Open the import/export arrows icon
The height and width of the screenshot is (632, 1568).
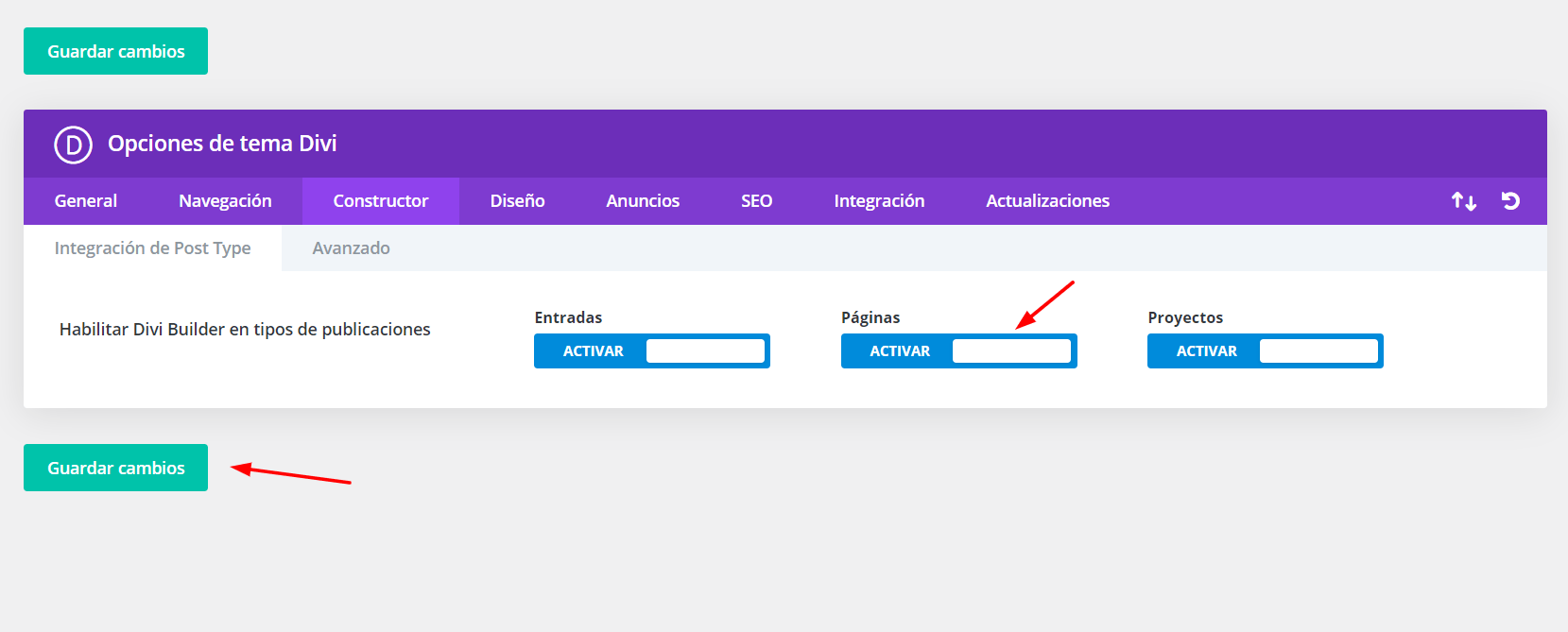click(1464, 201)
